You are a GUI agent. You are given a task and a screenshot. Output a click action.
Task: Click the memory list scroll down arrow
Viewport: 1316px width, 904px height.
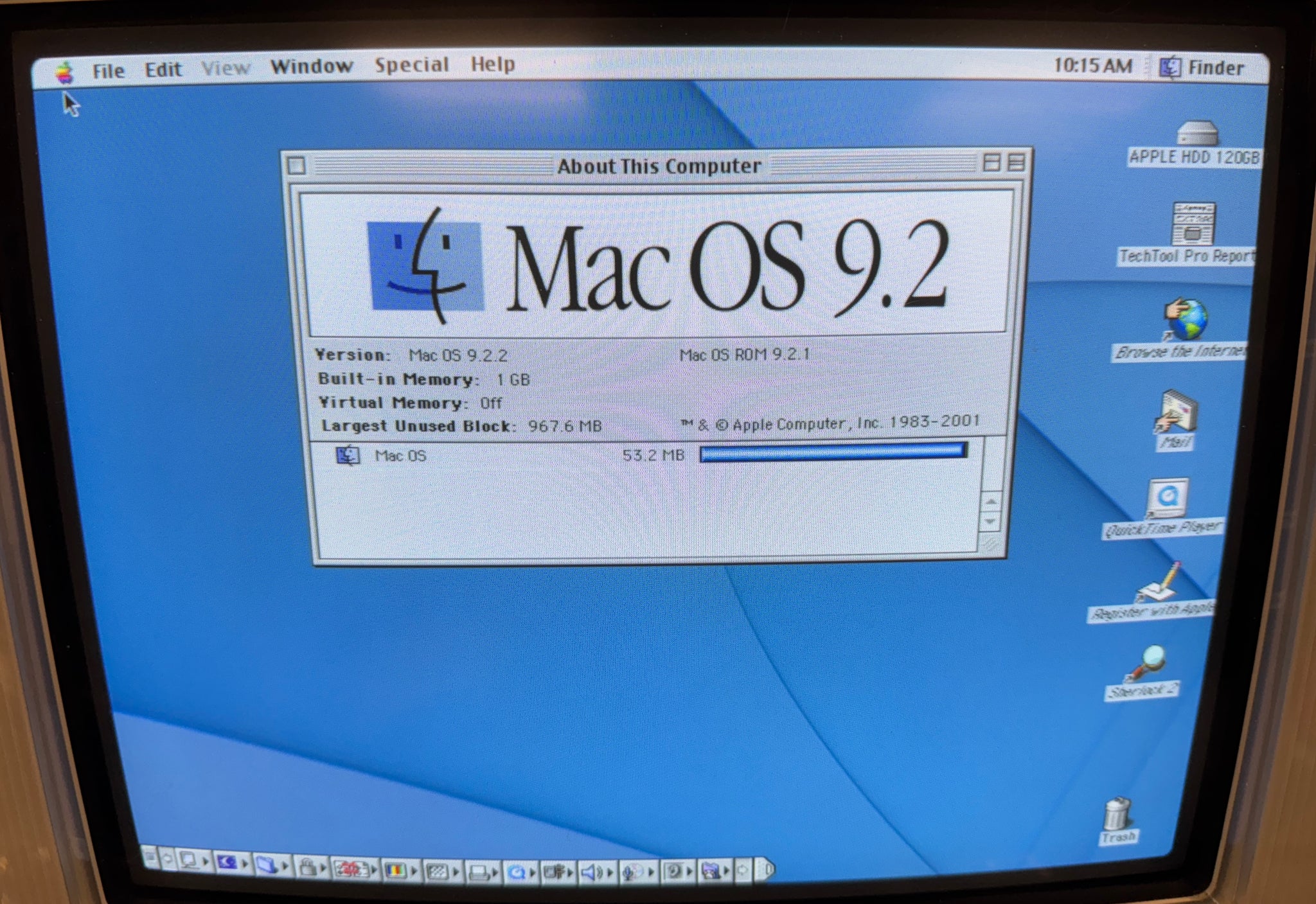(x=990, y=522)
